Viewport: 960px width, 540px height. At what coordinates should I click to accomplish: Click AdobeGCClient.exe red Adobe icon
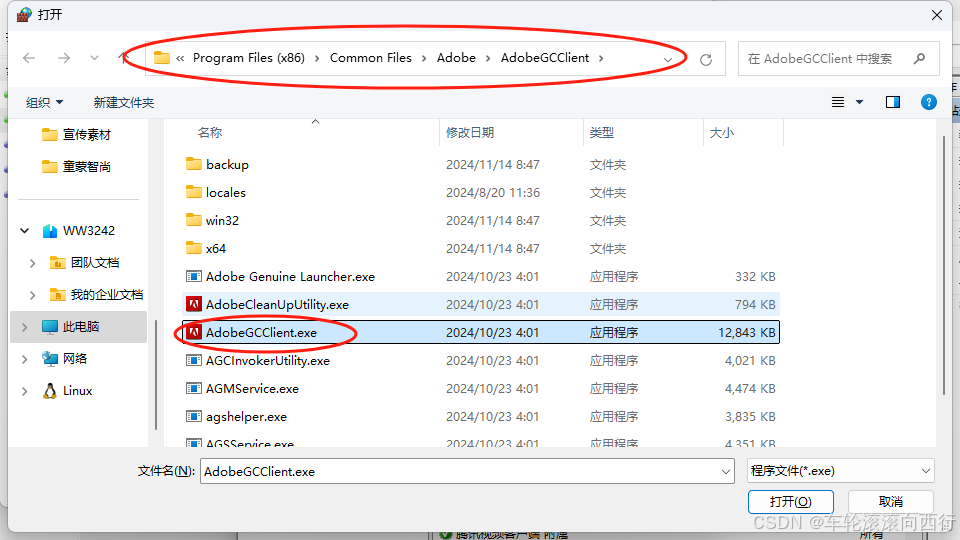click(193, 332)
